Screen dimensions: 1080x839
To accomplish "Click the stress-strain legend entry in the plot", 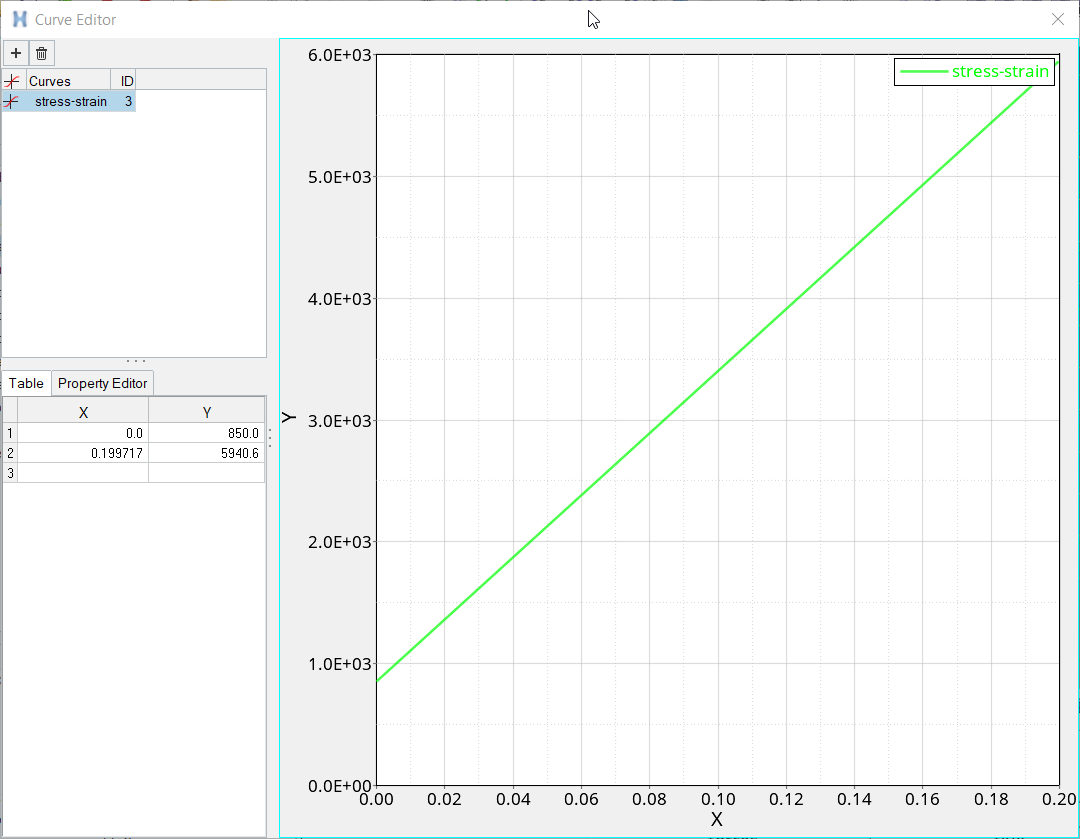I will 975,71.
